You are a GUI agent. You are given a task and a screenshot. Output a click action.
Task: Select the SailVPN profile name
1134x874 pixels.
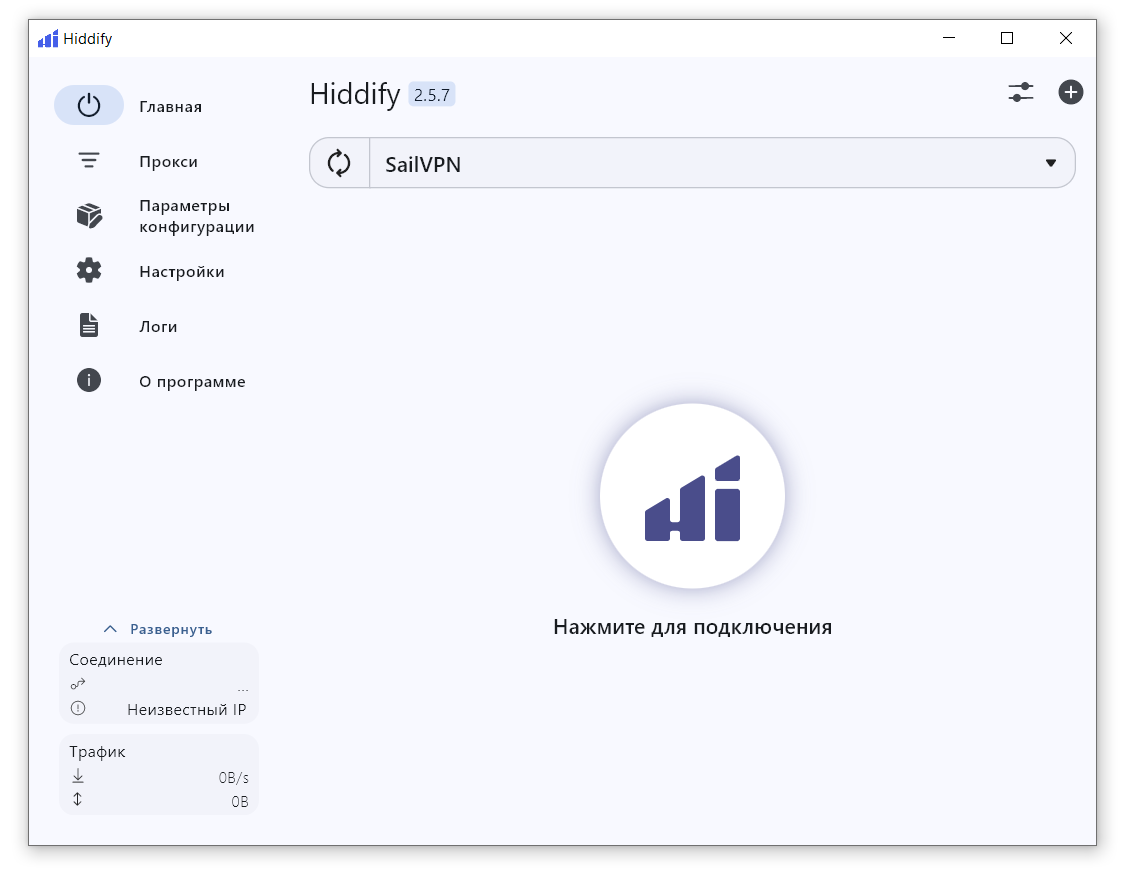(423, 164)
